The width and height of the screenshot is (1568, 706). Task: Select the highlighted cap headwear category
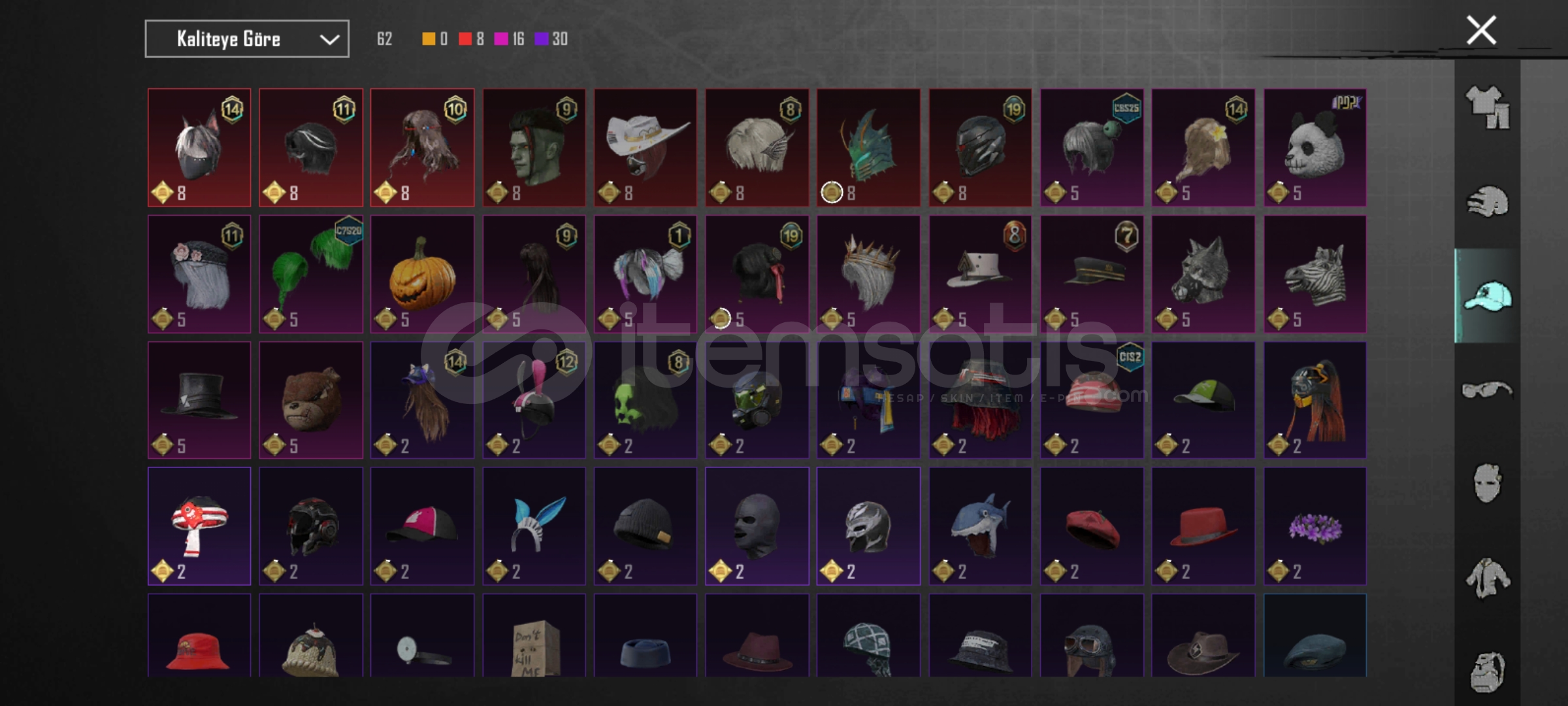click(1487, 296)
